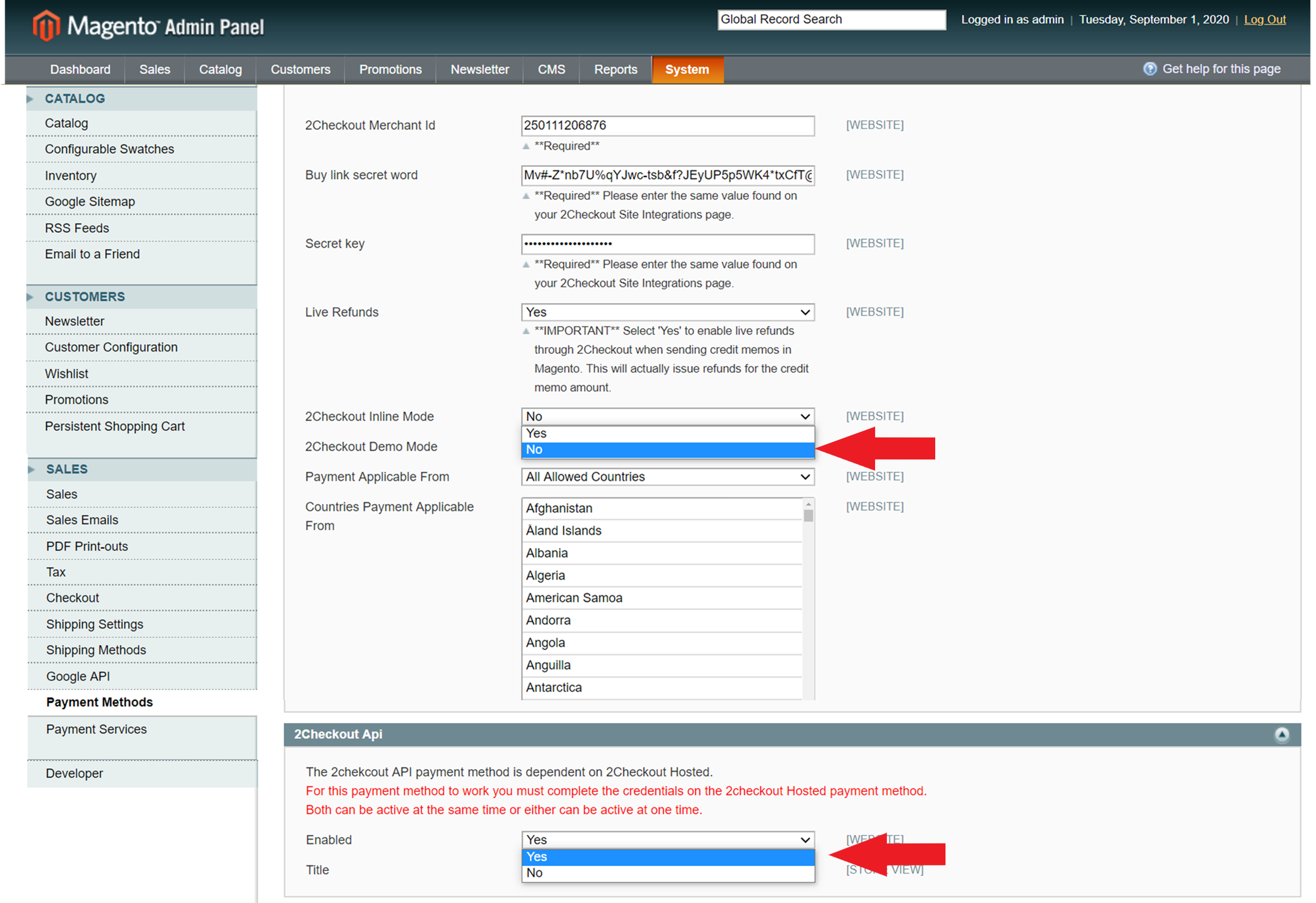Choose No in the Inline Mode list
This screenshot has width=1316, height=903.
coord(668,450)
